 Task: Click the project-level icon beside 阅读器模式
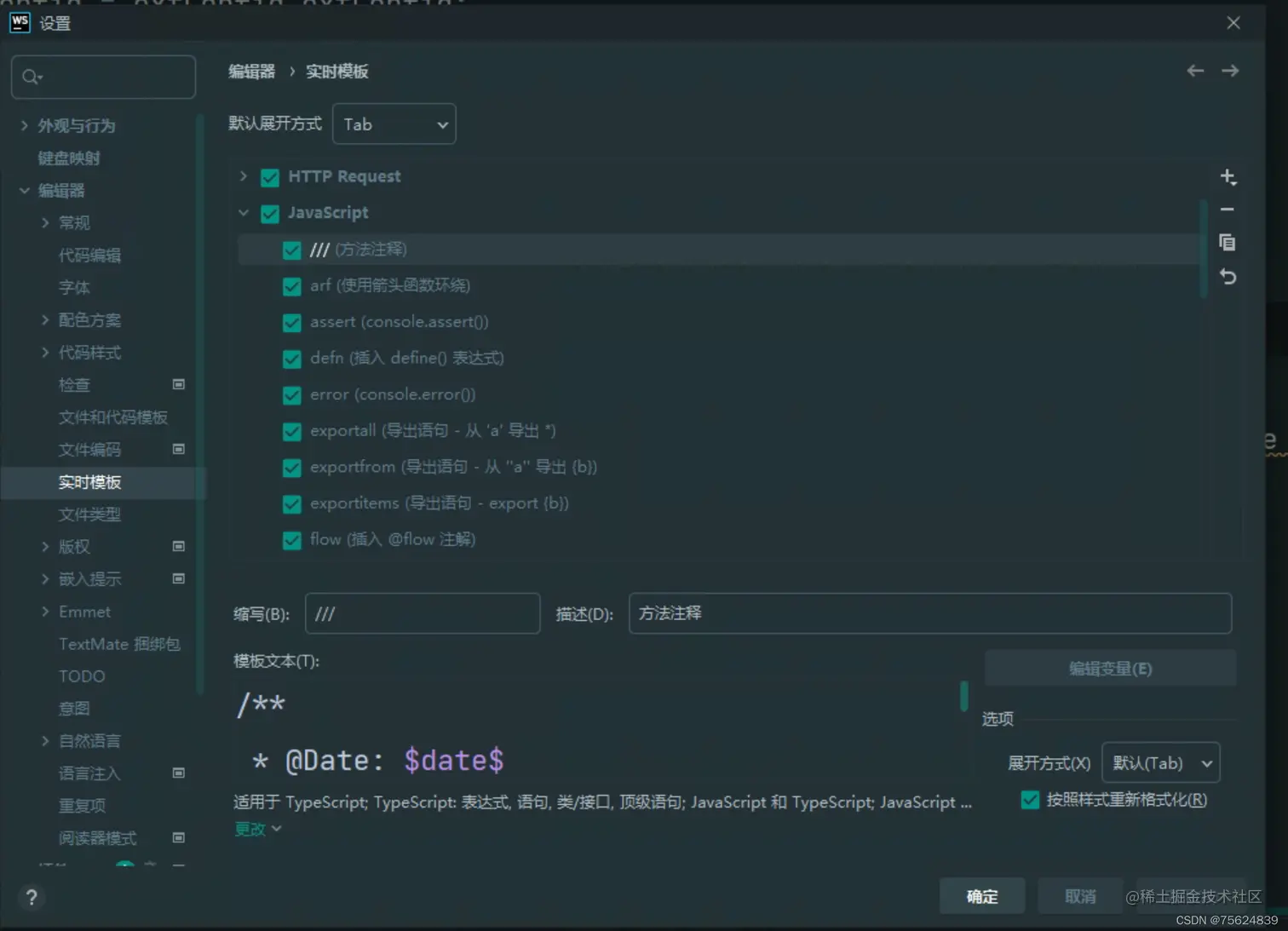179,837
